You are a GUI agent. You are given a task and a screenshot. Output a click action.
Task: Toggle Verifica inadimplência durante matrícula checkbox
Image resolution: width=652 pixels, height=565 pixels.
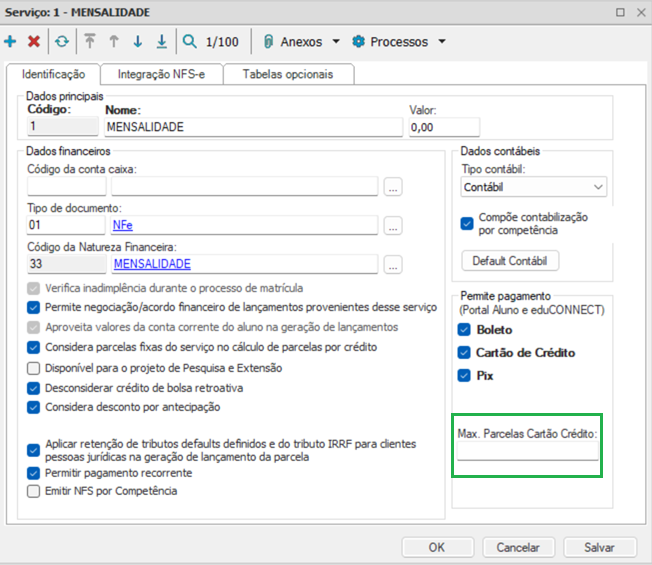click(33, 288)
